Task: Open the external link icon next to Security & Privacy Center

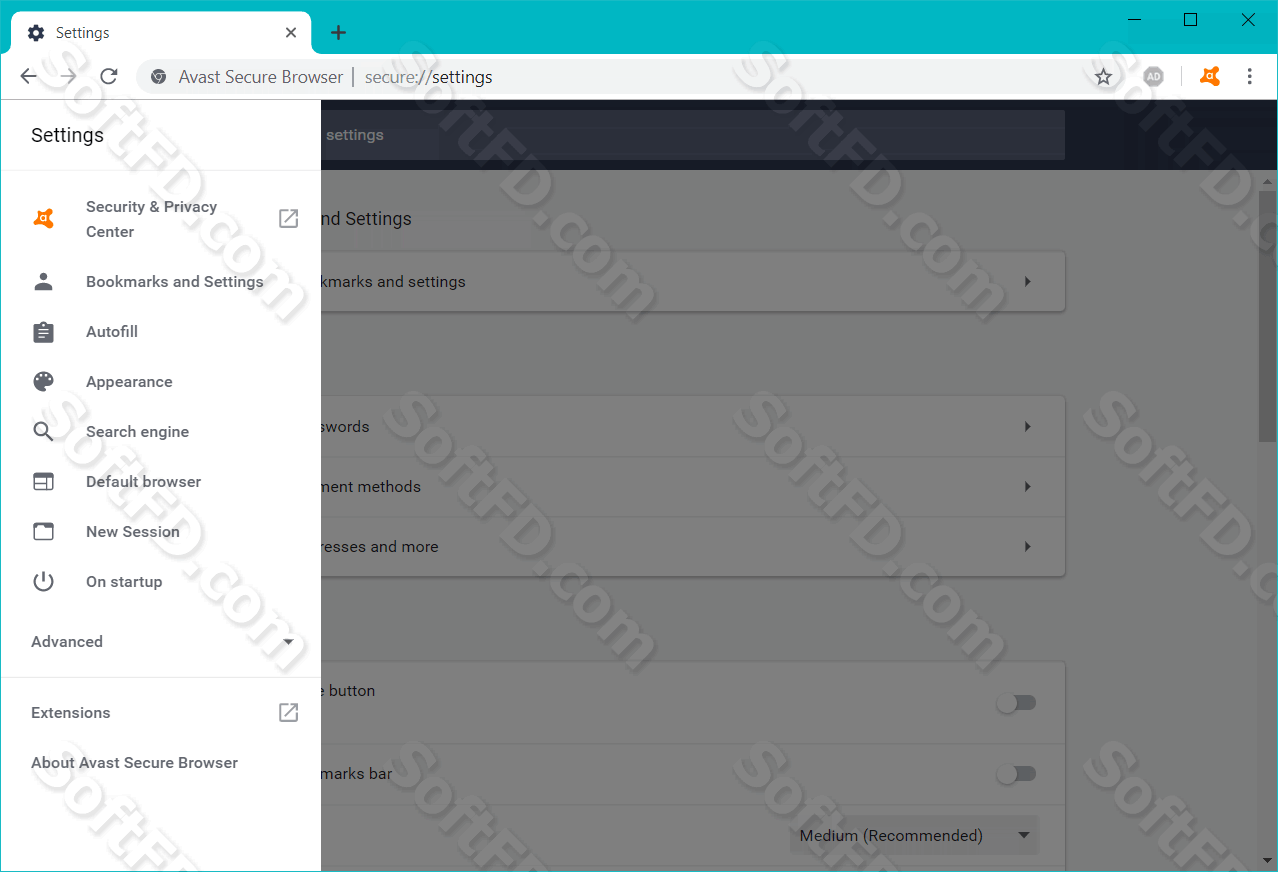Action: pos(288,218)
